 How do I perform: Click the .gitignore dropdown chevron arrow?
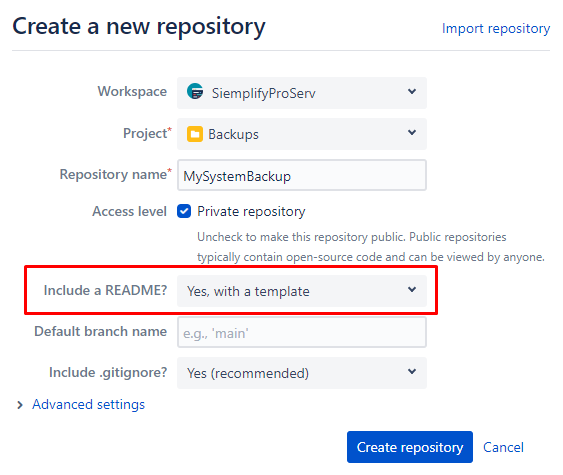click(412, 371)
